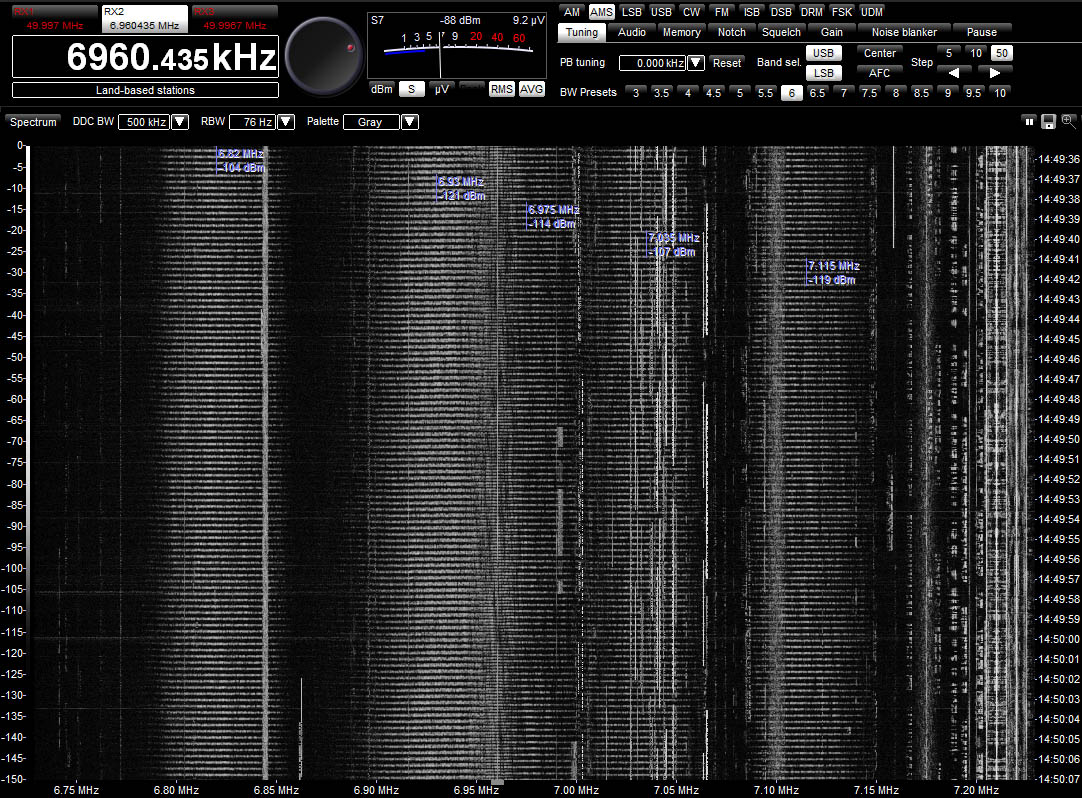Select the RX2 receiver tab

pos(144,19)
